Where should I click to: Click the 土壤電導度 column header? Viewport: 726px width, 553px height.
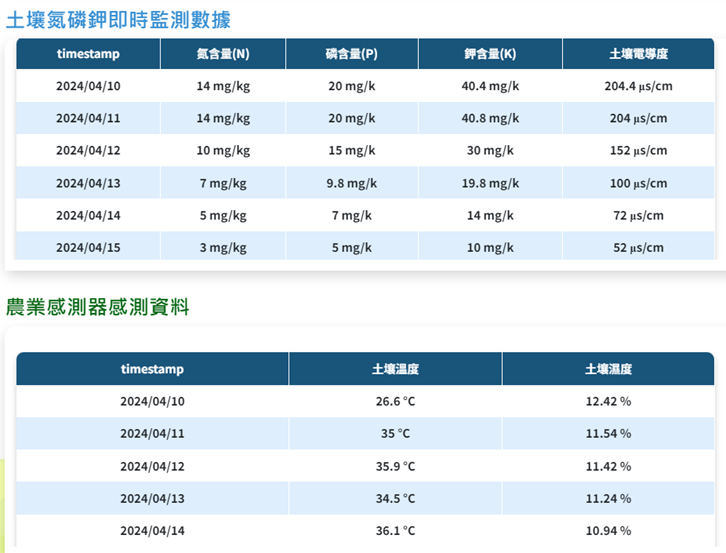[x=638, y=54]
